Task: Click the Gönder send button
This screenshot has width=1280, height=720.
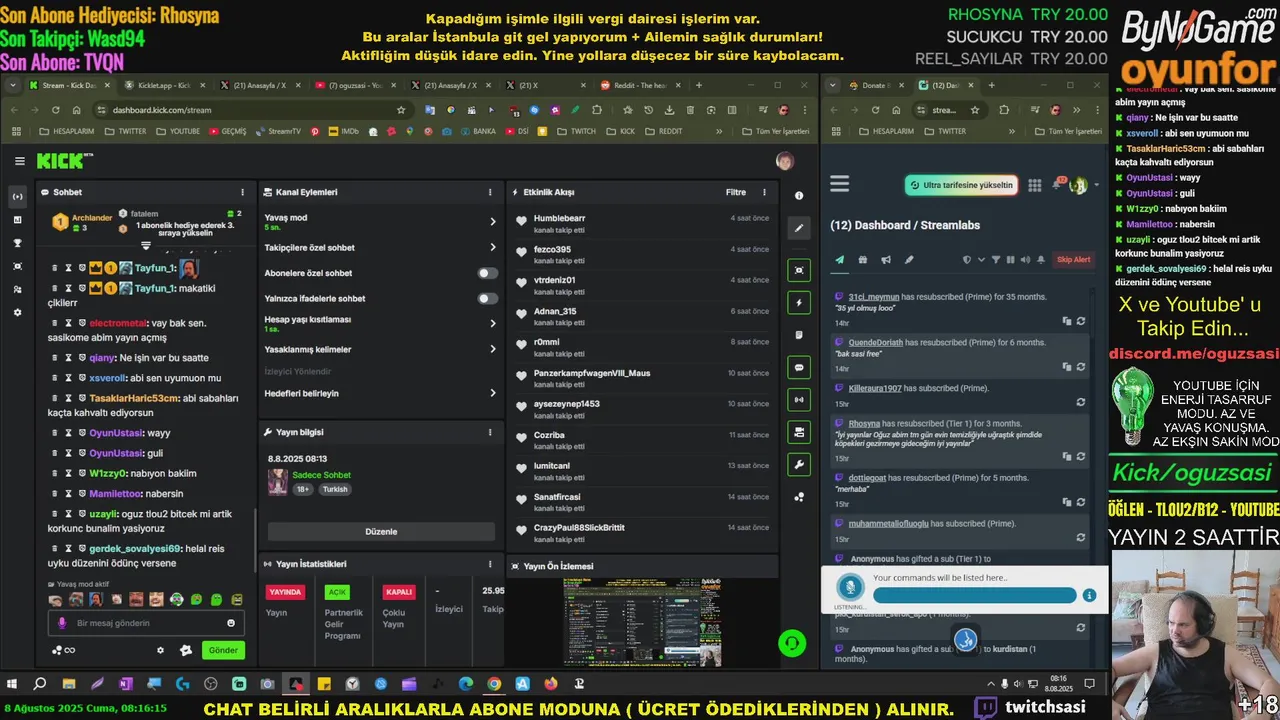Action: (223, 650)
